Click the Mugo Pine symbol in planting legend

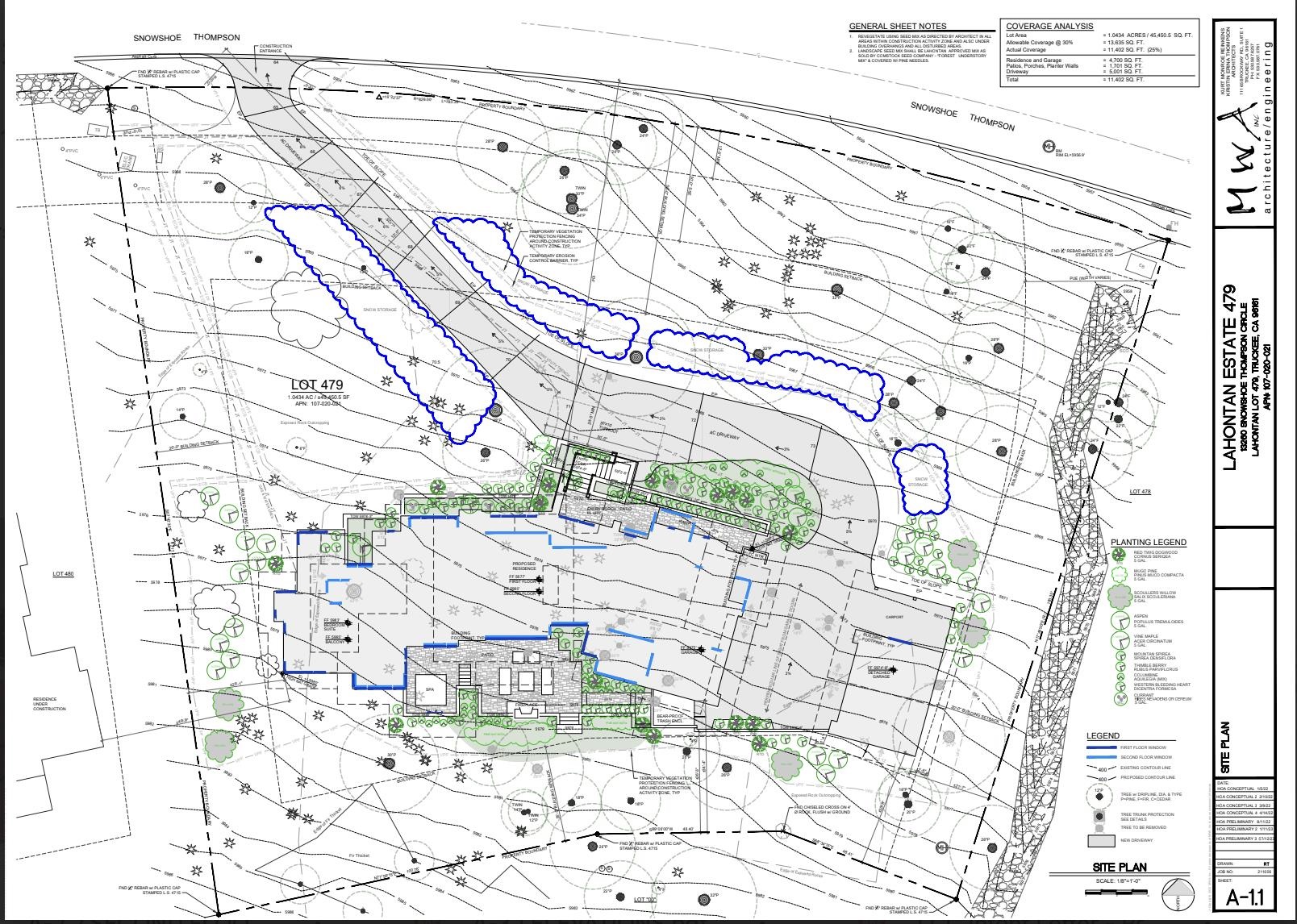click(x=1118, y=574)
